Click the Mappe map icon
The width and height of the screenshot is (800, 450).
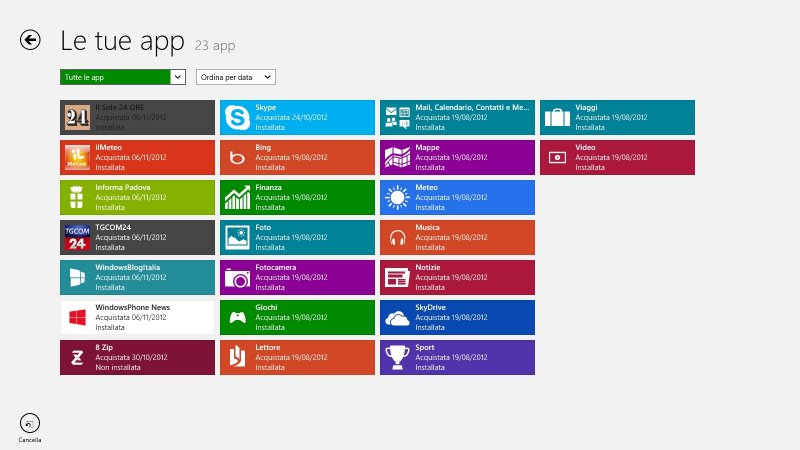click(397, 157)
